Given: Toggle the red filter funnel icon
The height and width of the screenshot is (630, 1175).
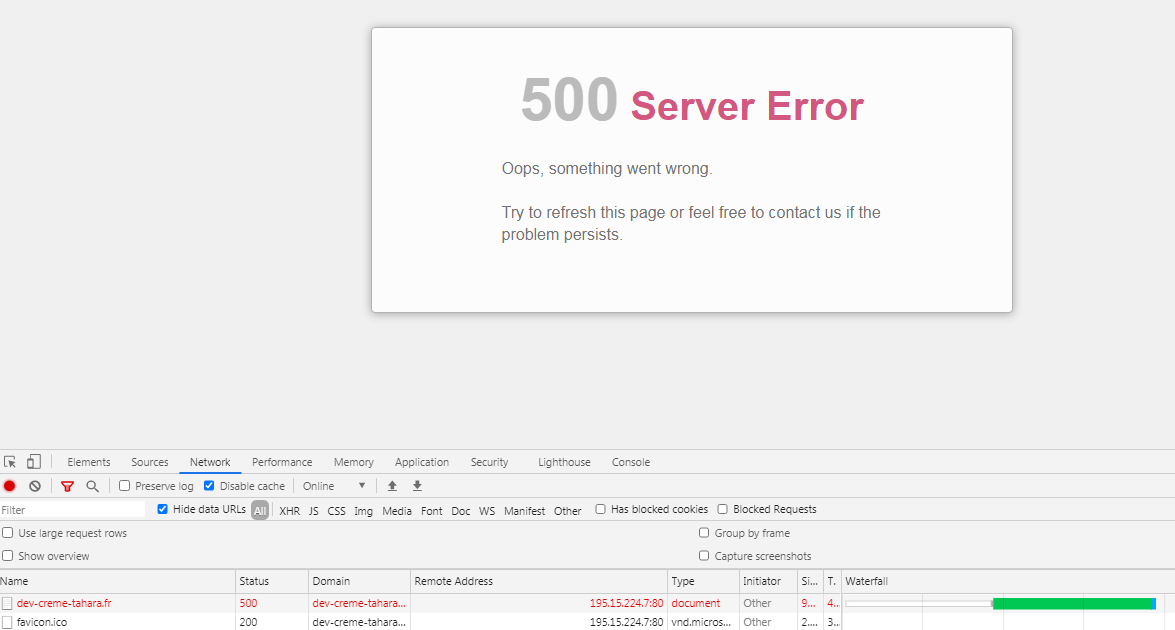Looking at the screenshot, I should pyautogui.click(x=67, y=486).
